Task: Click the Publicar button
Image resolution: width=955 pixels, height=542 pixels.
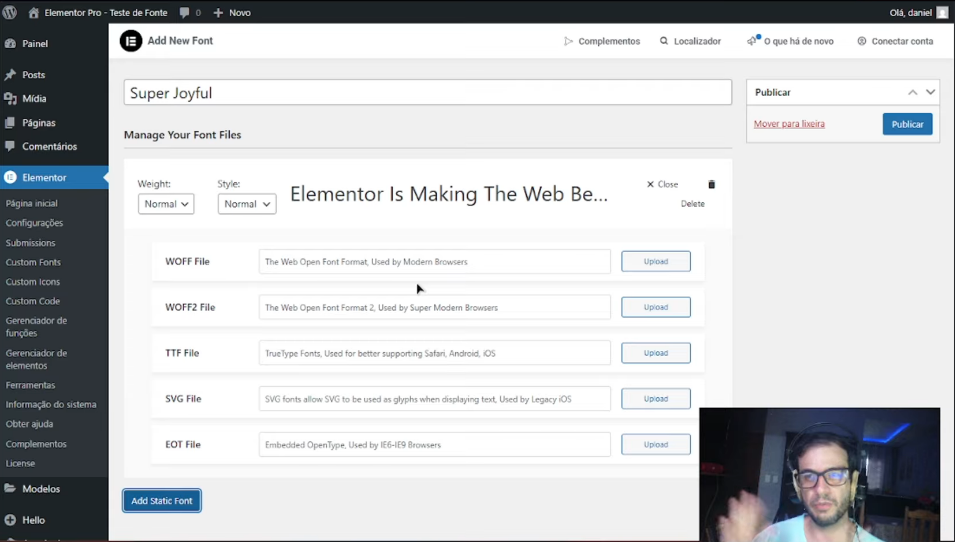Action: (907, 124)
